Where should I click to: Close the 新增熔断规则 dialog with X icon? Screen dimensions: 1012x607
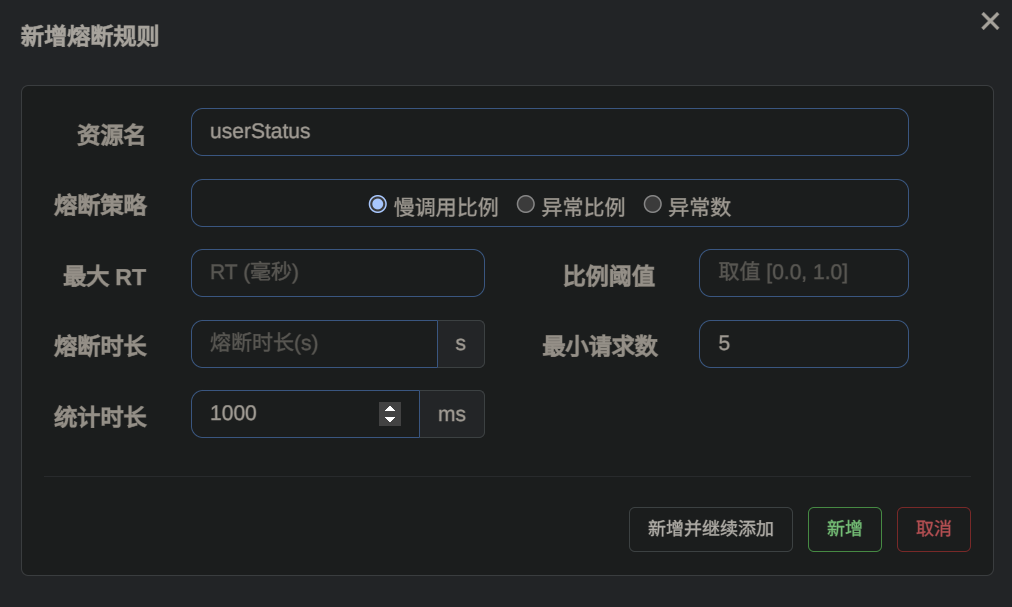tap(989, 21)
